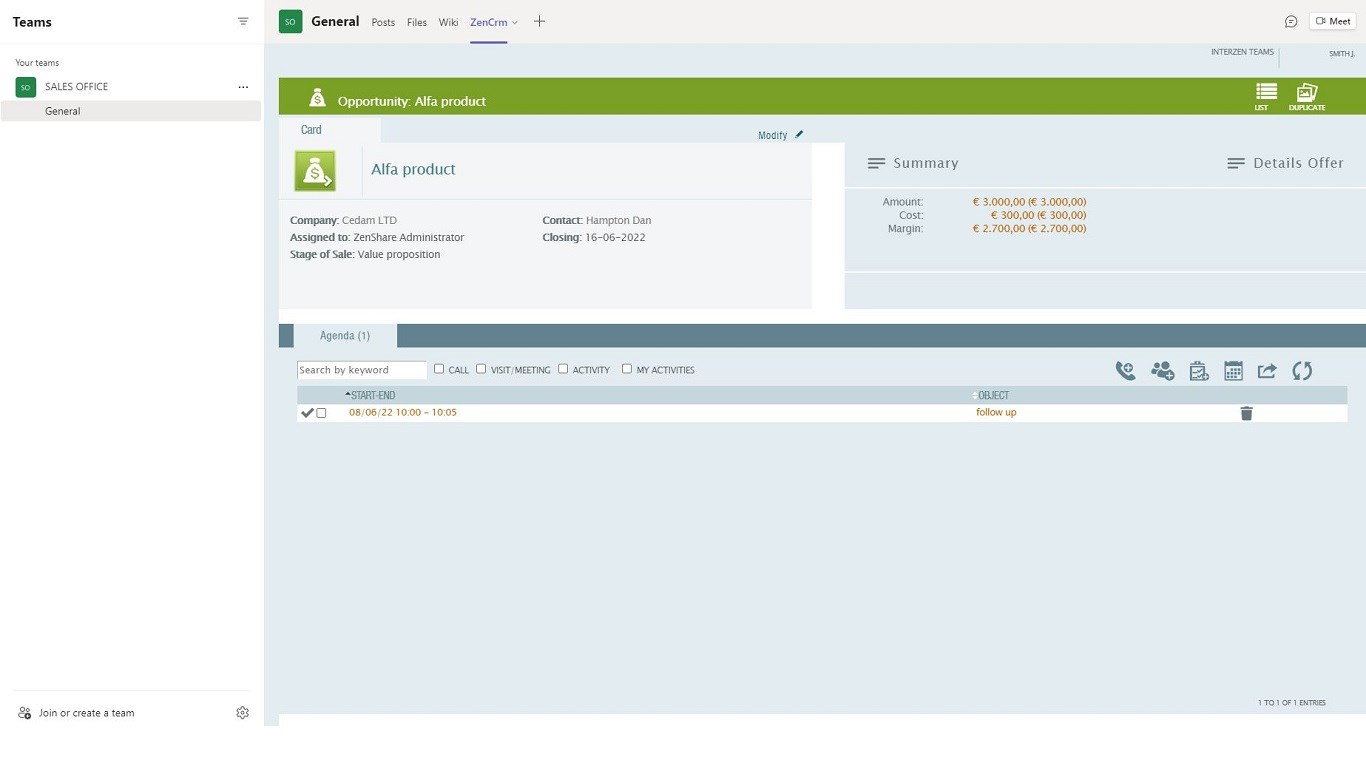This screenshot has height=768, width=1366.
Task: Expand the ZenCrm tab dropdown chevron
Action: click(x=515, y=22)
